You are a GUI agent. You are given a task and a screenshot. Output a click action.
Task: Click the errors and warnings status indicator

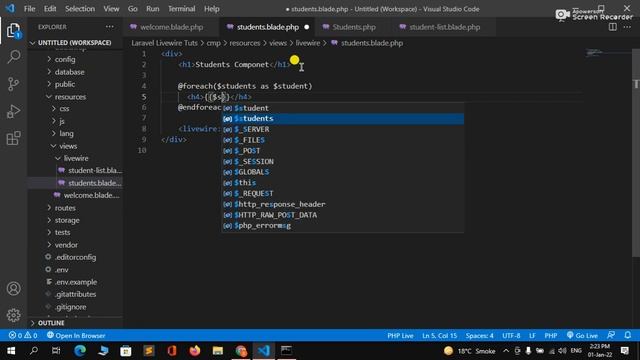point(23,336)
